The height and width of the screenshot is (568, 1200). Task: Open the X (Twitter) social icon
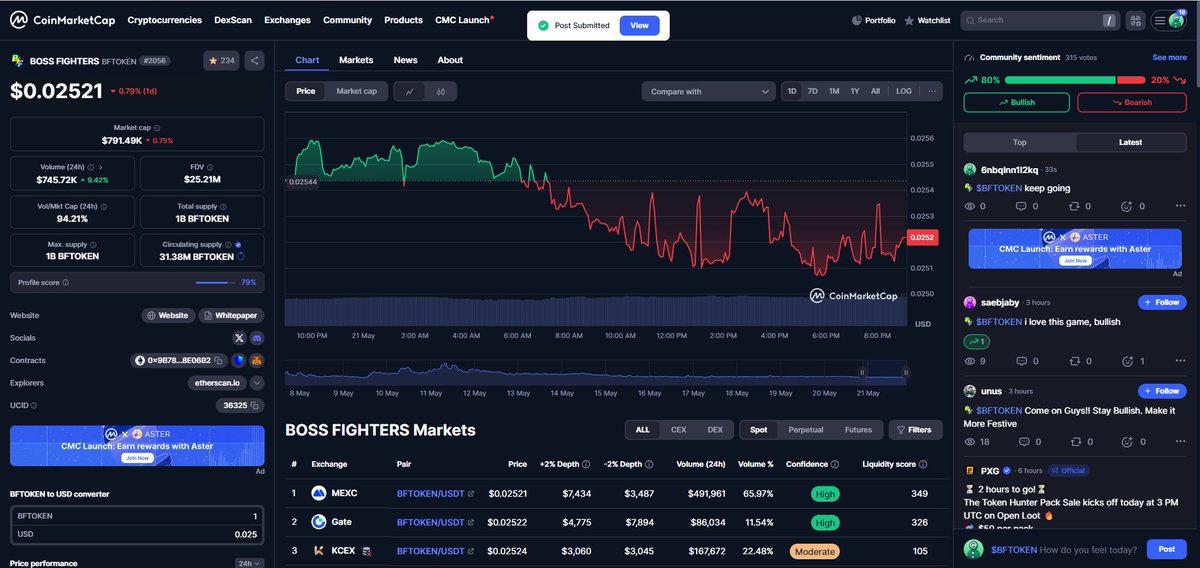[x=239, y=338]
